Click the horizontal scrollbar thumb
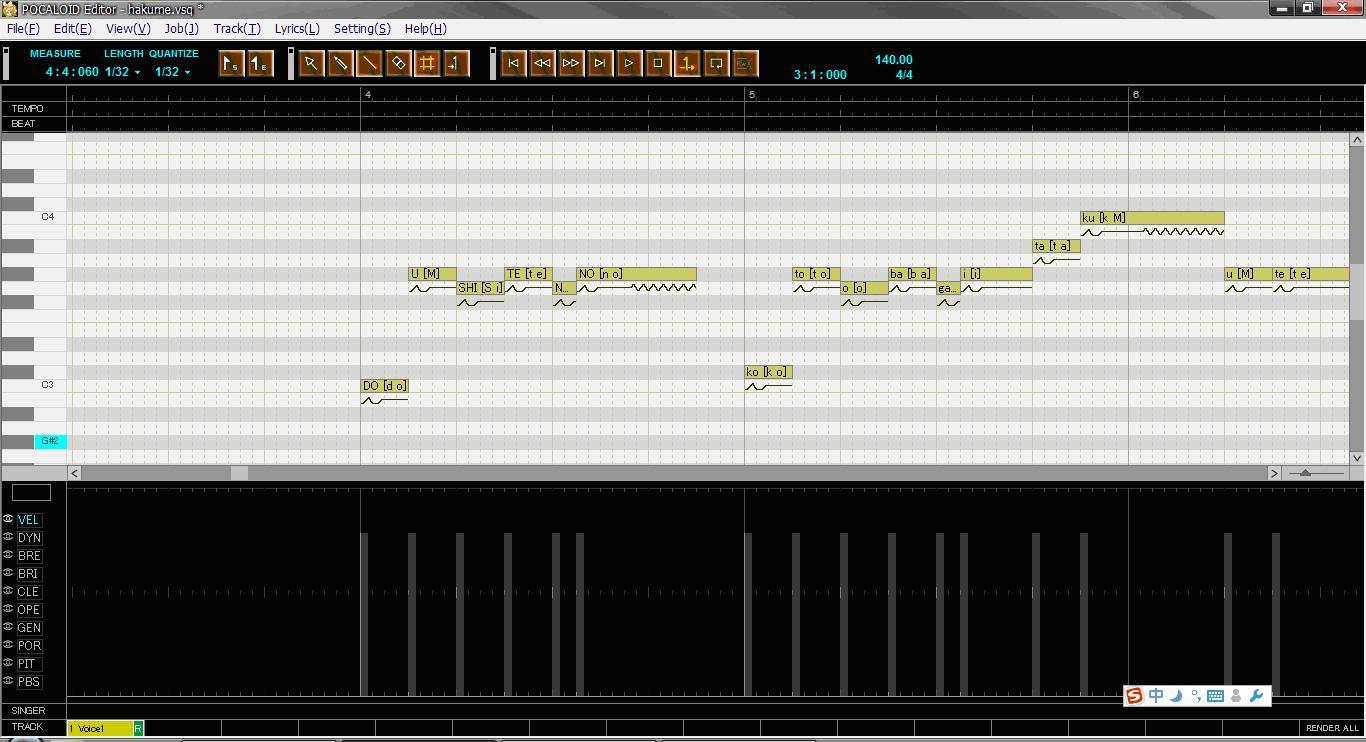1366x742 pixels. (x=239, y=472)
